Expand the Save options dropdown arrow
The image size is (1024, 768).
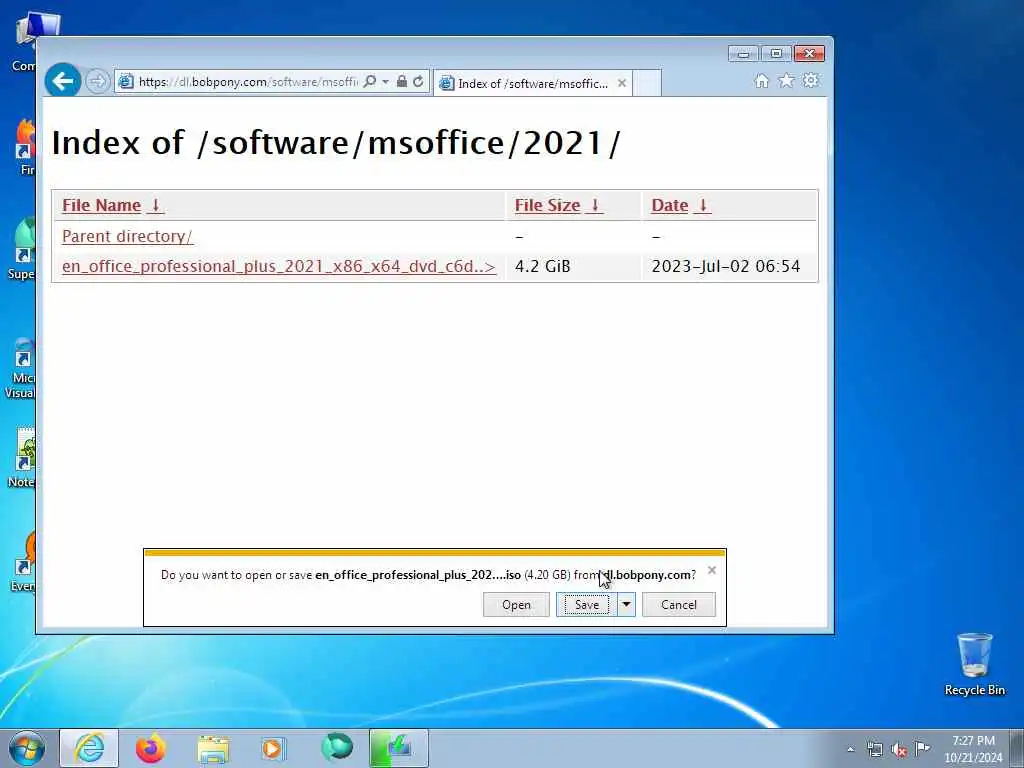click(626, 605)
